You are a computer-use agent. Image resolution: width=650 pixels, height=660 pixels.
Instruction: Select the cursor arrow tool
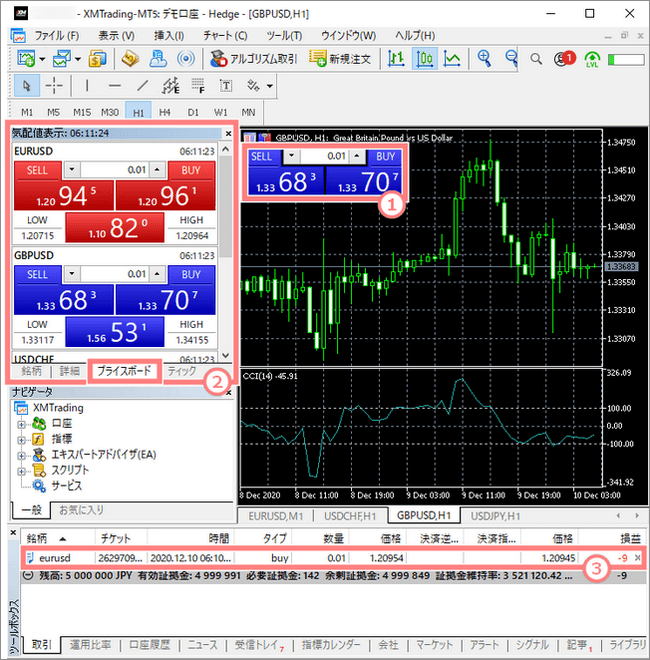27,86
